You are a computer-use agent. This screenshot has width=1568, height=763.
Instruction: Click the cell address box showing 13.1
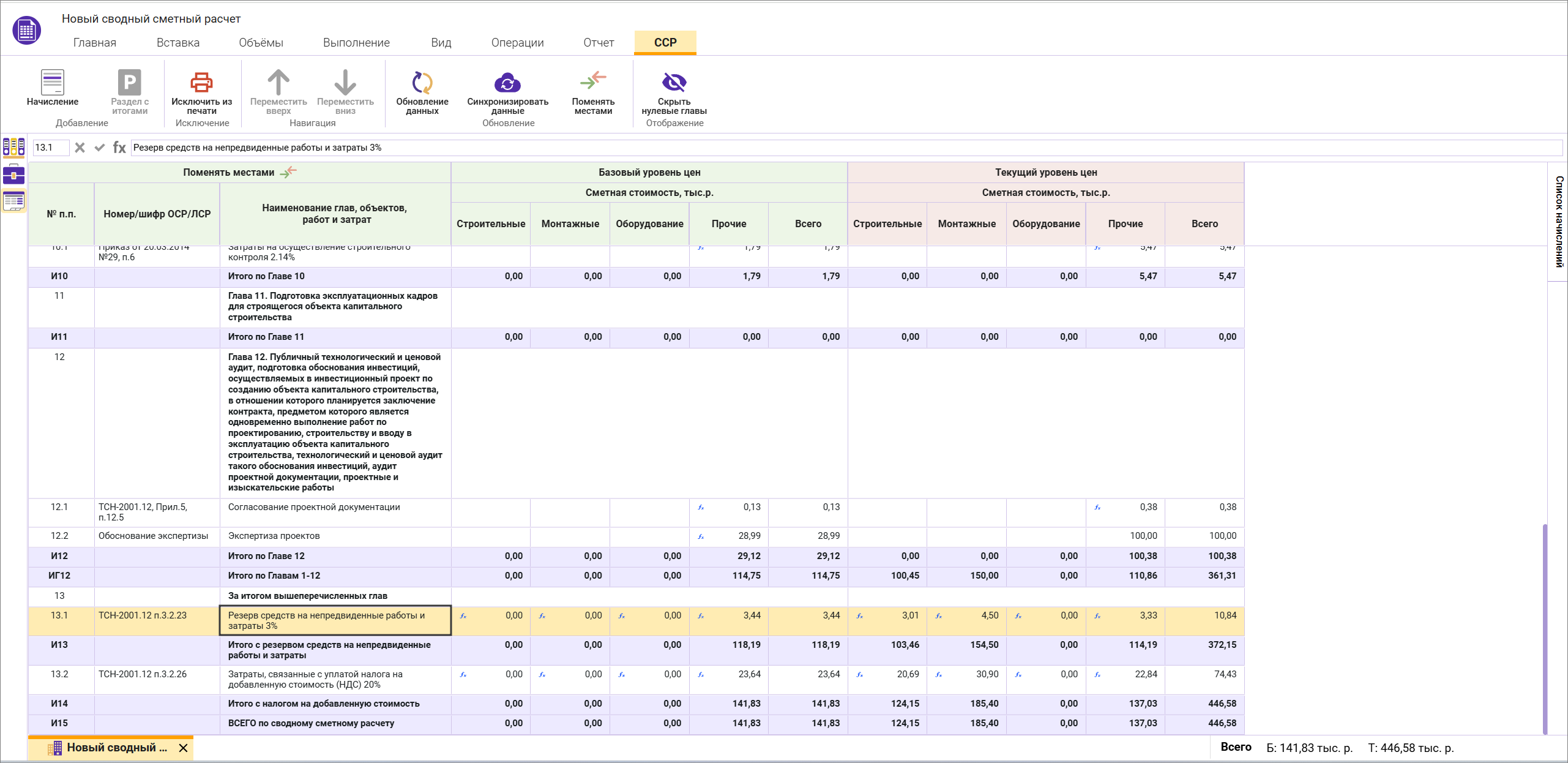pyautogui.click(x=50, y=148)
